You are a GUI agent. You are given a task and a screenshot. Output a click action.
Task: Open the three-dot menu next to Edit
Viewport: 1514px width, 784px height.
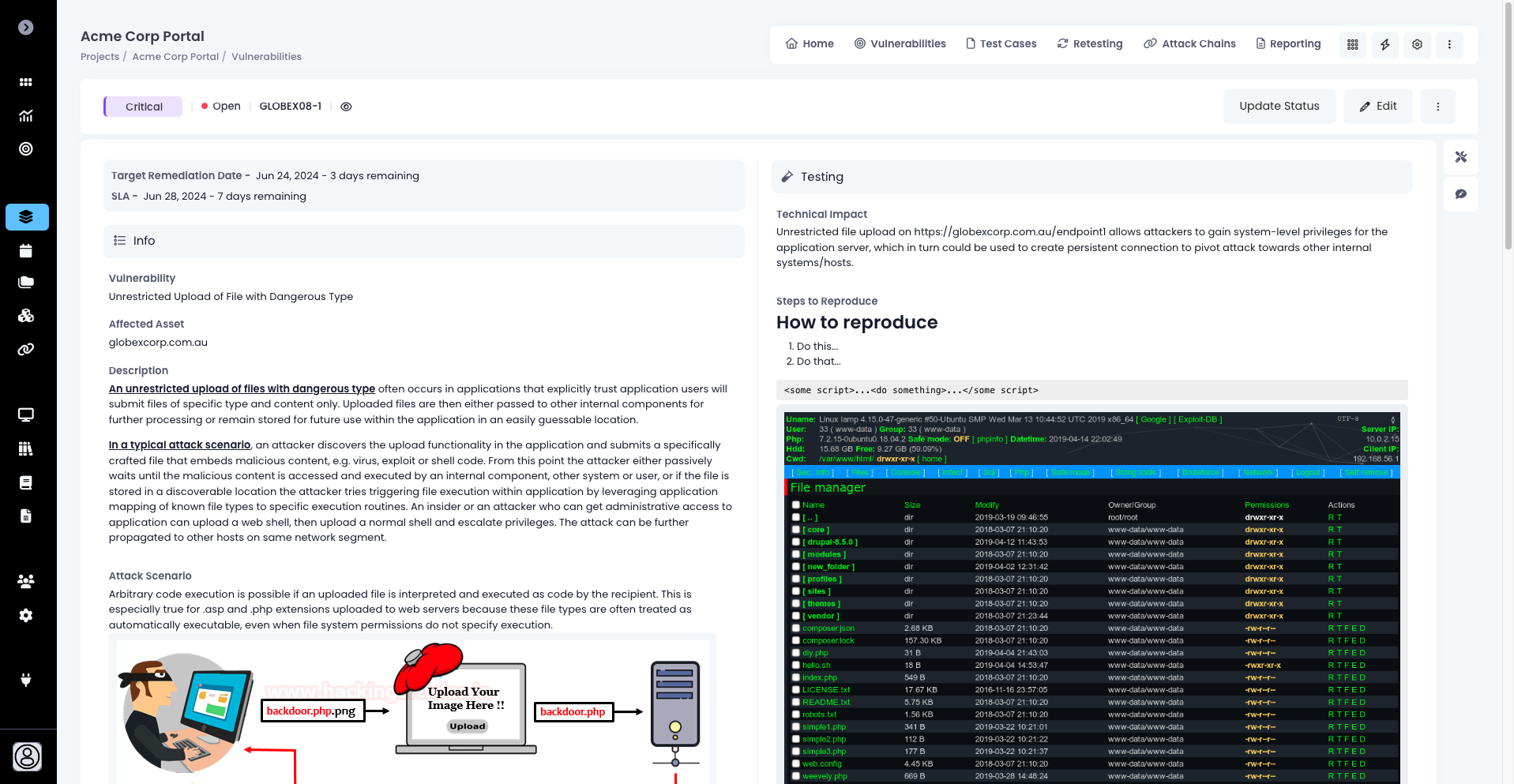click(1437, 107)
